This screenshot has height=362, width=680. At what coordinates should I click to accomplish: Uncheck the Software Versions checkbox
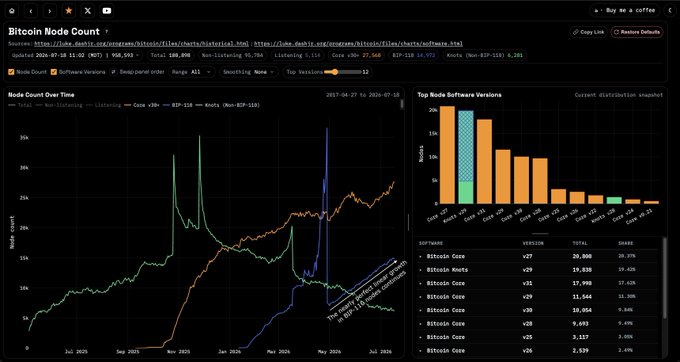point(54,72)
